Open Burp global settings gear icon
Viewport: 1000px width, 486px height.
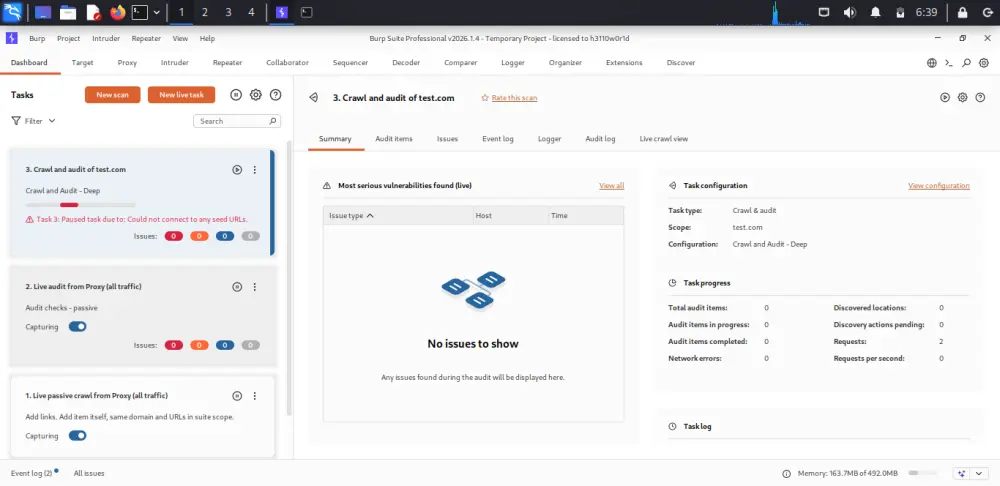984,63
